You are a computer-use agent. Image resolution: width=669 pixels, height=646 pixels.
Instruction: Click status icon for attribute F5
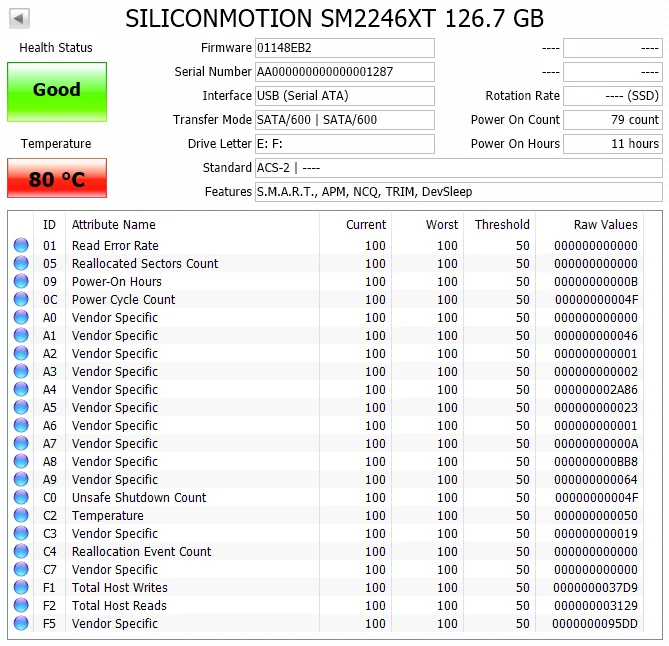[x=21, y=623]
